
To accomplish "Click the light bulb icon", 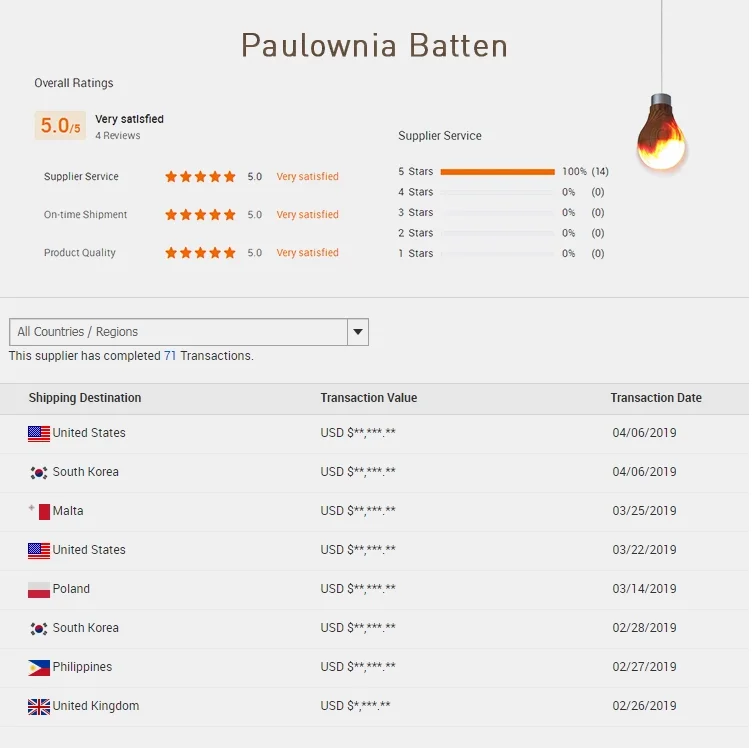I will click(x=662, y=134).
